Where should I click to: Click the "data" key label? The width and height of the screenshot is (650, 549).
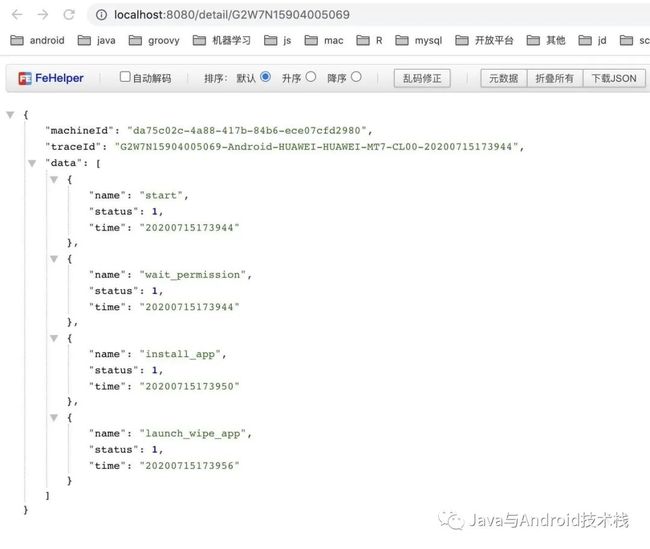pyautogui.click(x=63, y=163)
